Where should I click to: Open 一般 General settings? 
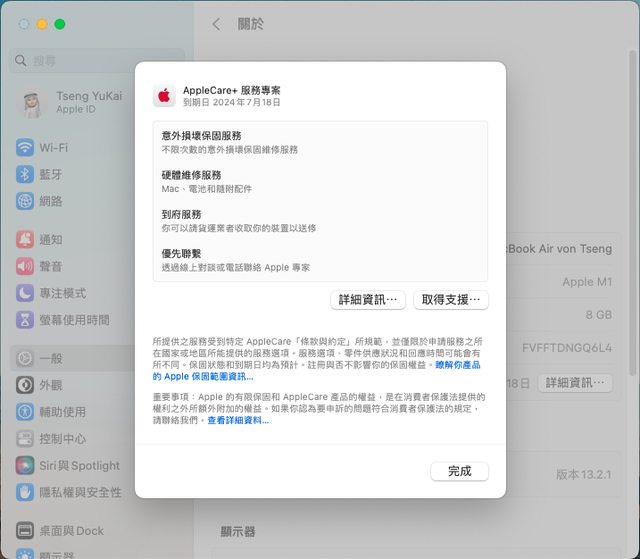[51, 358]
